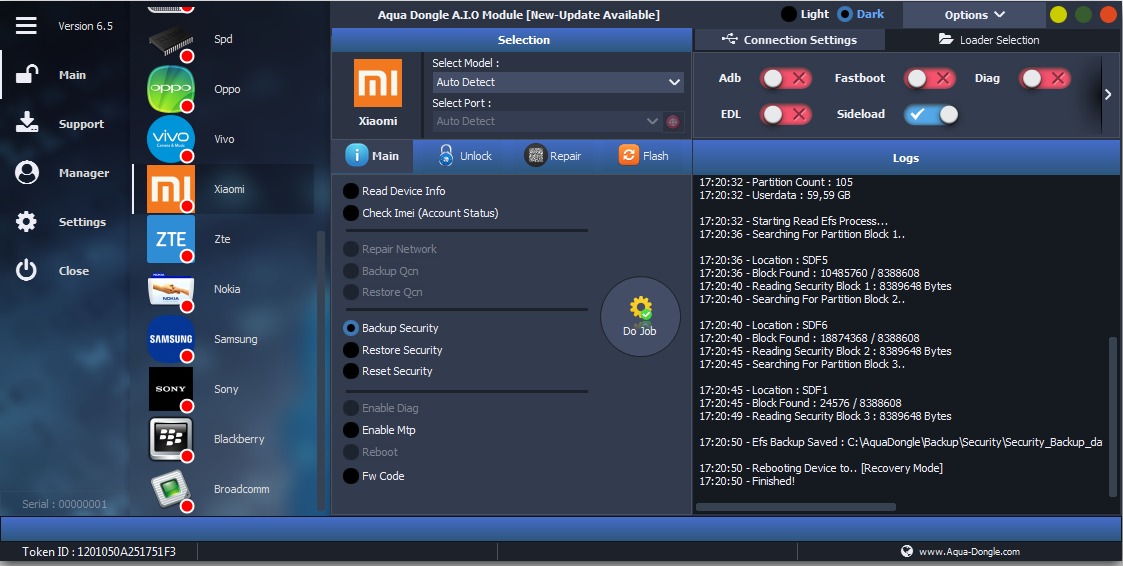
Task: Switch to the Repair tab
Action: pyautogui.click(x=553, y=155)
